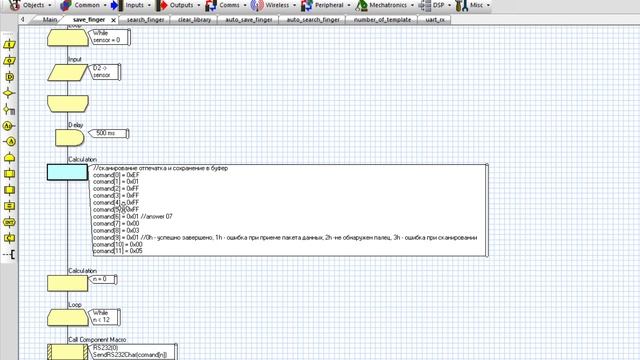Screen dimensions: 640x360
Task: Select the Loop icon in the left toolbar
Action: [x=9, y=158]
